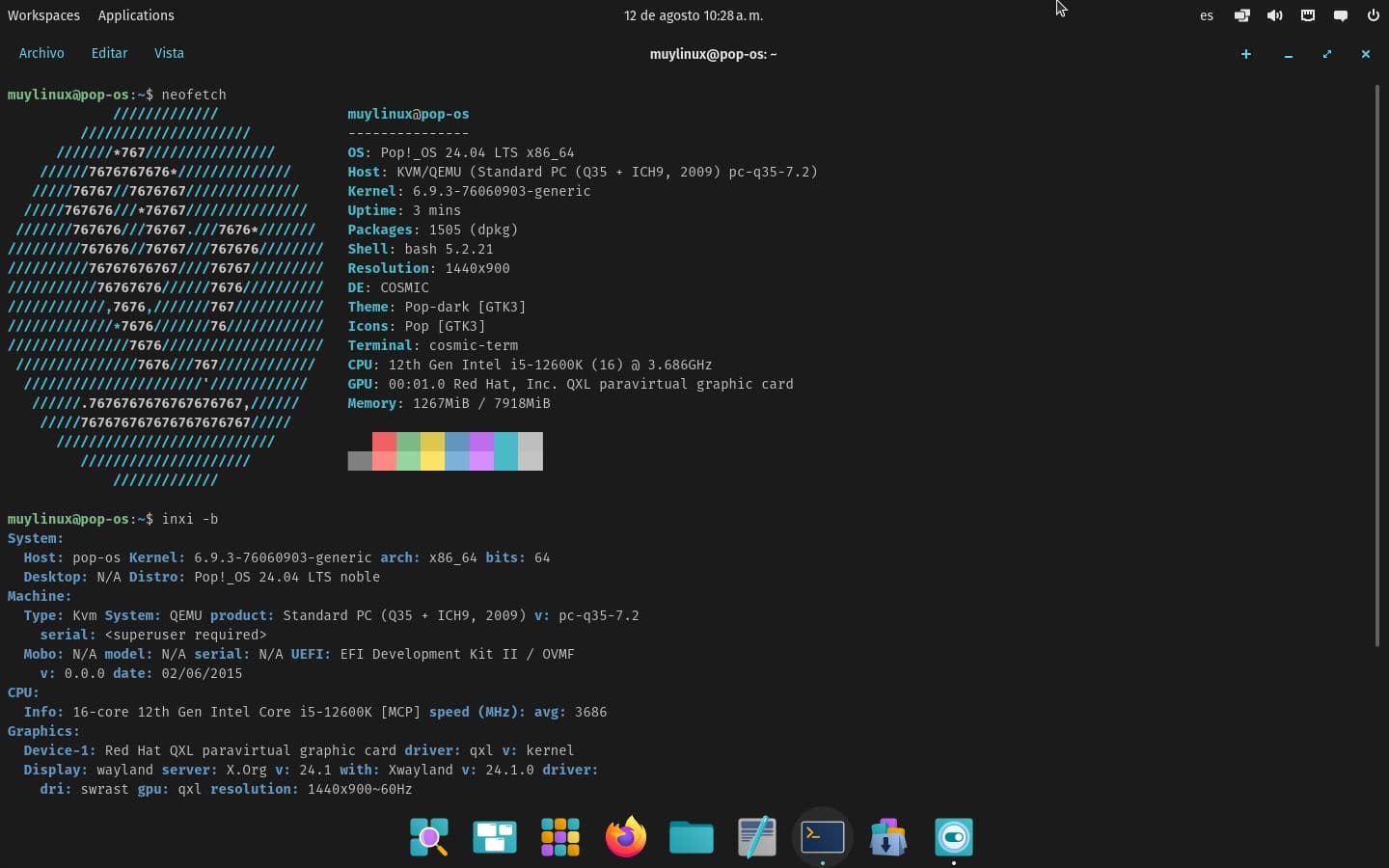Open Applications menu in top panel
Screen dimensions: 1389x868
coord(136,15)
